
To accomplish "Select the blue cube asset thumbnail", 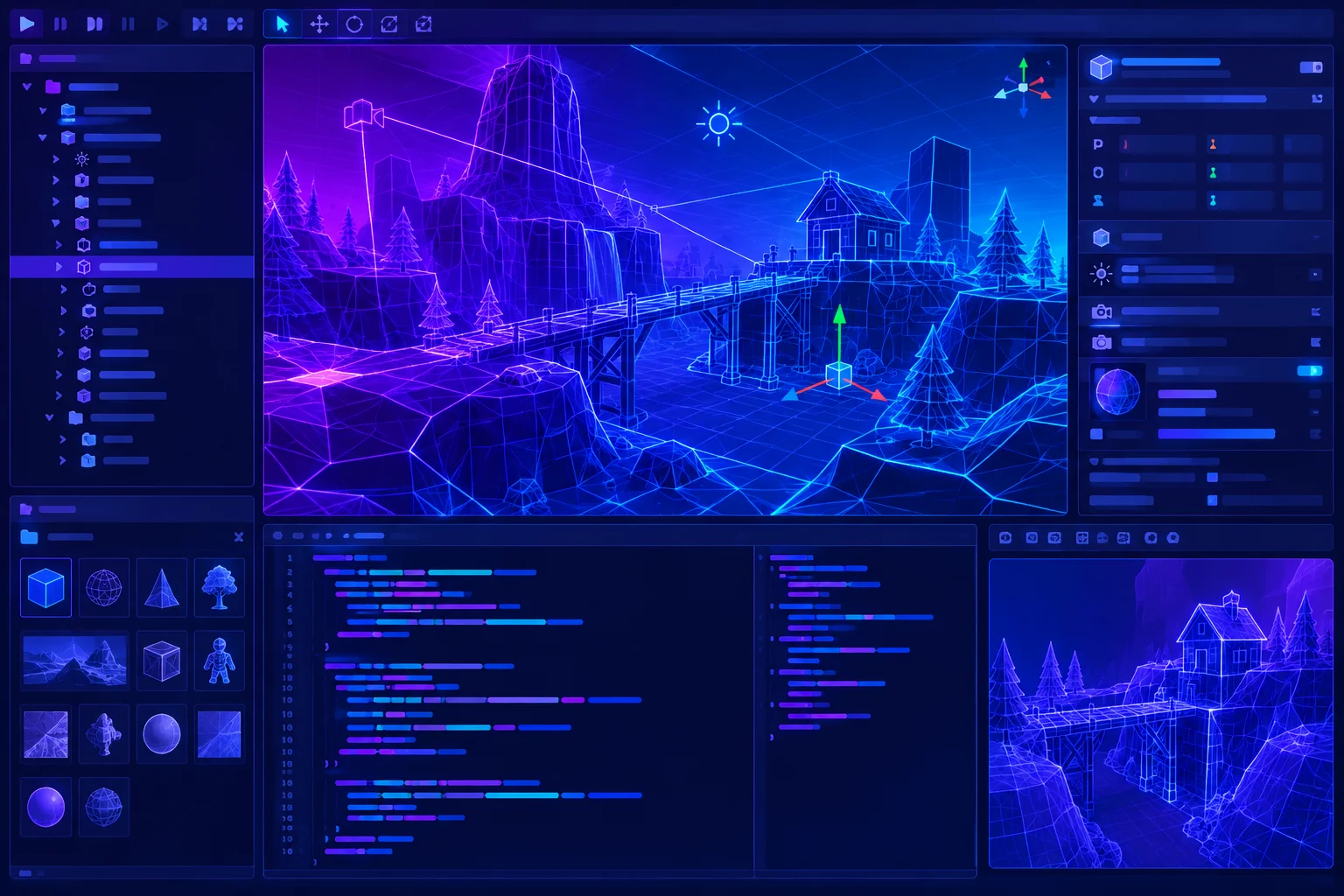I will [45, 588].
